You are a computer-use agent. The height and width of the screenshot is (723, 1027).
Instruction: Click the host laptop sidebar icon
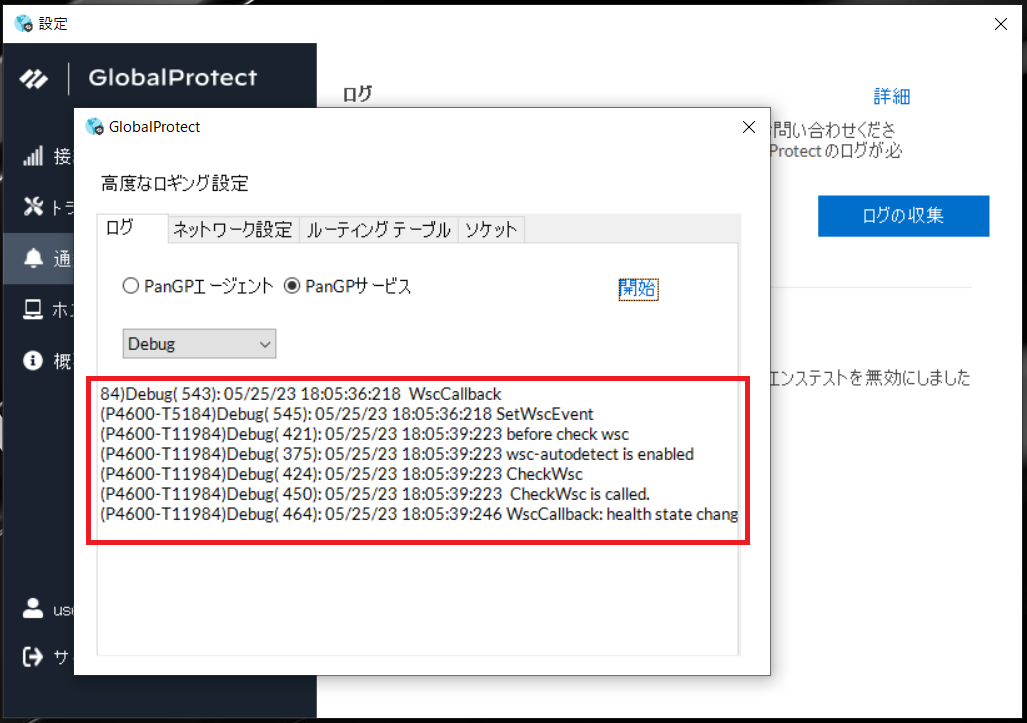point(33,309)
